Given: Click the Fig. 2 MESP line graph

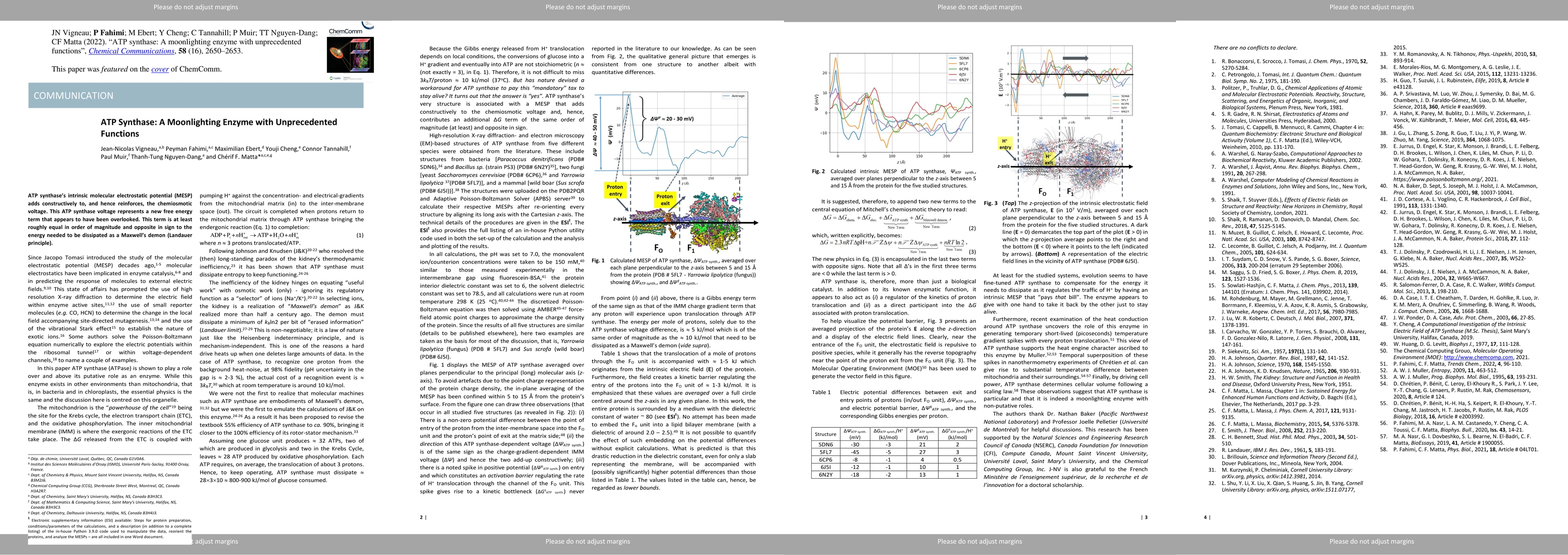Looking at the screenshot, I should [894, 107].
